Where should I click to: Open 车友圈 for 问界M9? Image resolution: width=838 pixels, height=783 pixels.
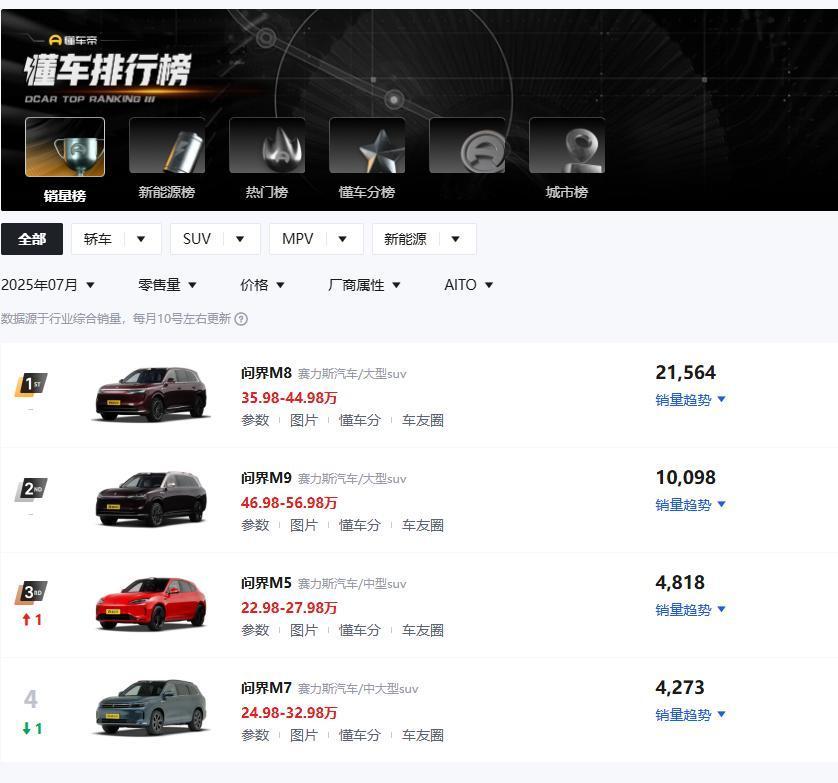pyautogui.click(x=423, y=525)
